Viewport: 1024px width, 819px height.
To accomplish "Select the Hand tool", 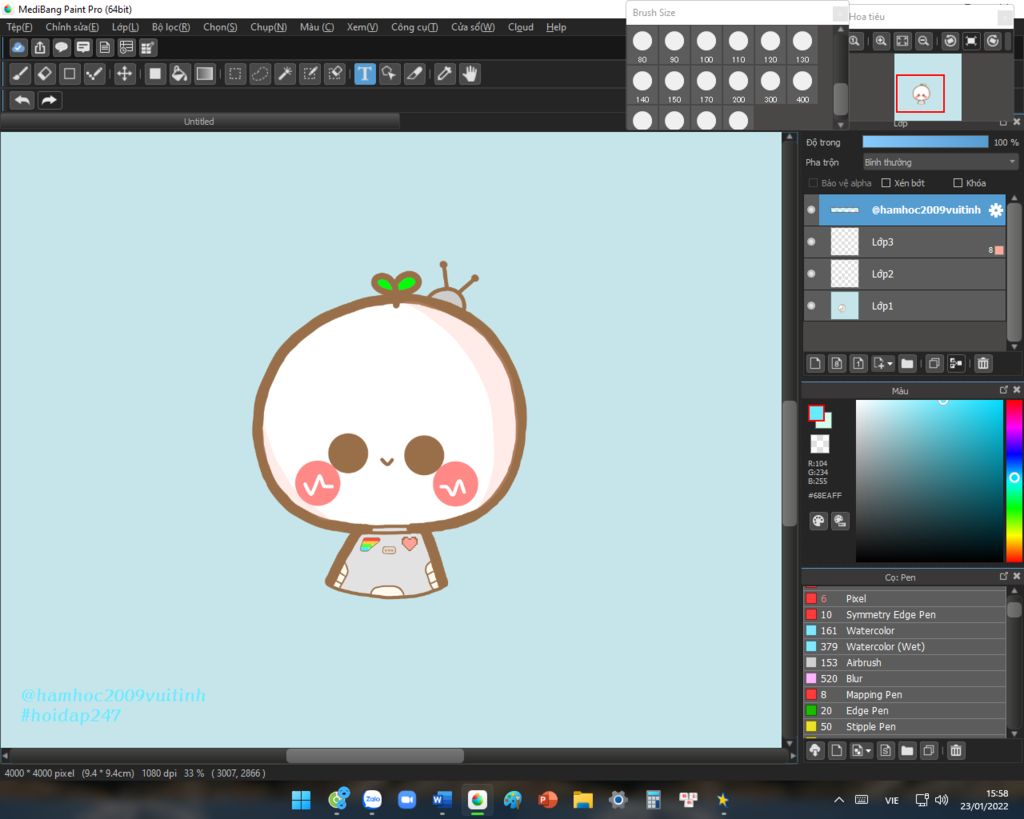I will click(470, 74).
